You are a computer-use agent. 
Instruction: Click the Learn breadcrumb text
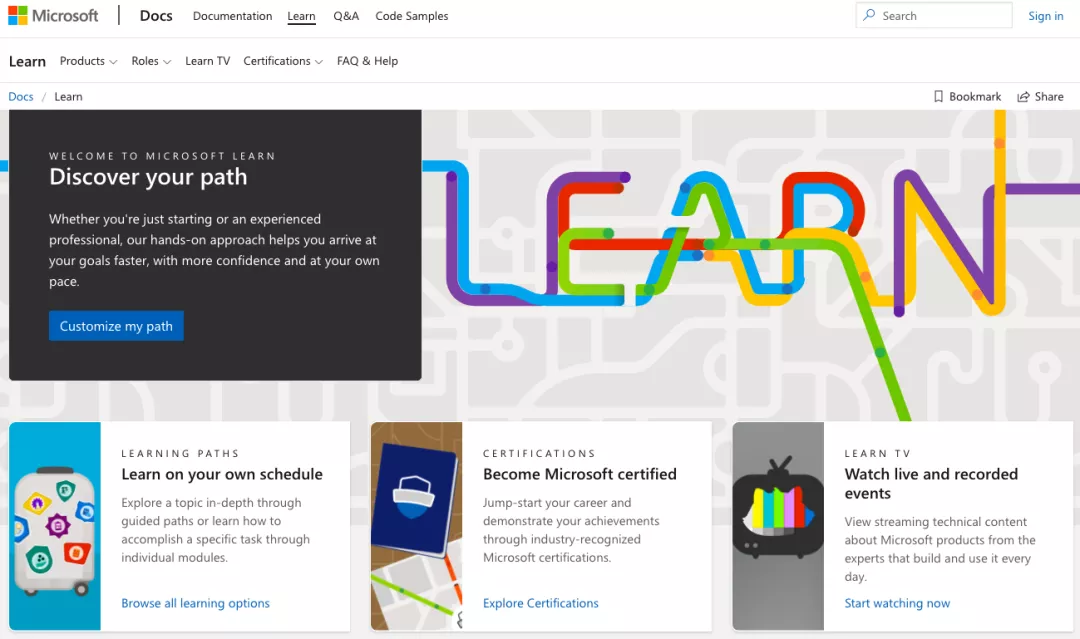tap(68, 96)
